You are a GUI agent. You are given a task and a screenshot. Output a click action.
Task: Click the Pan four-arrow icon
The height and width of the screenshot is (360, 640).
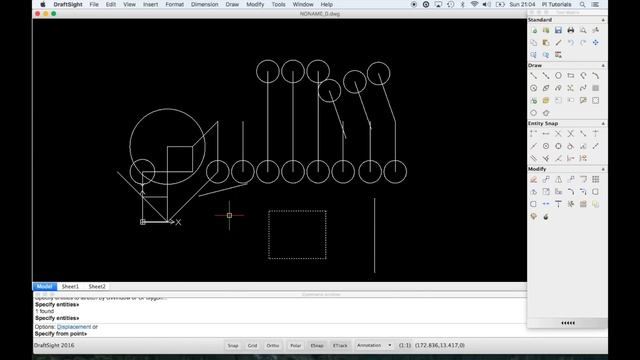596,42
